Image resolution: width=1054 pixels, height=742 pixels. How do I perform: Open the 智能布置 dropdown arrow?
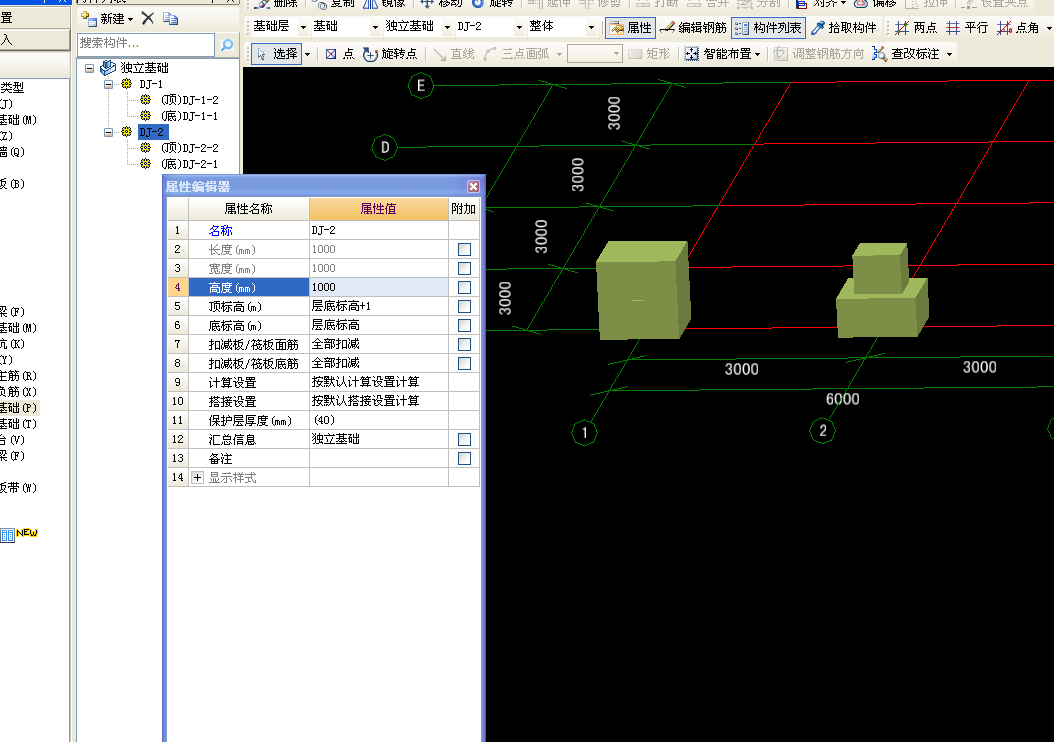(758, 54)
